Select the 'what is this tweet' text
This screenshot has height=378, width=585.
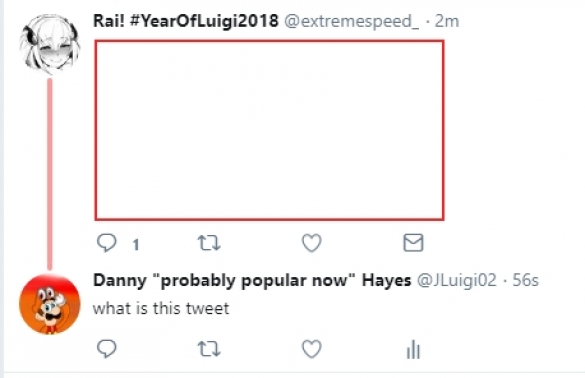coord(161,309)
